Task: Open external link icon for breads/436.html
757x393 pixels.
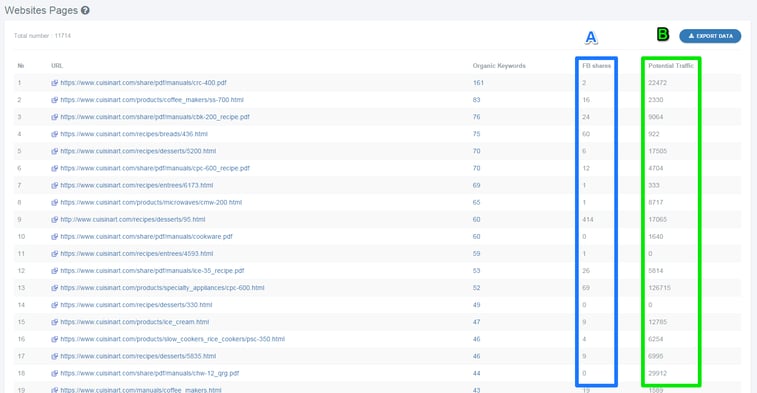Action: [x=55, y=134]
